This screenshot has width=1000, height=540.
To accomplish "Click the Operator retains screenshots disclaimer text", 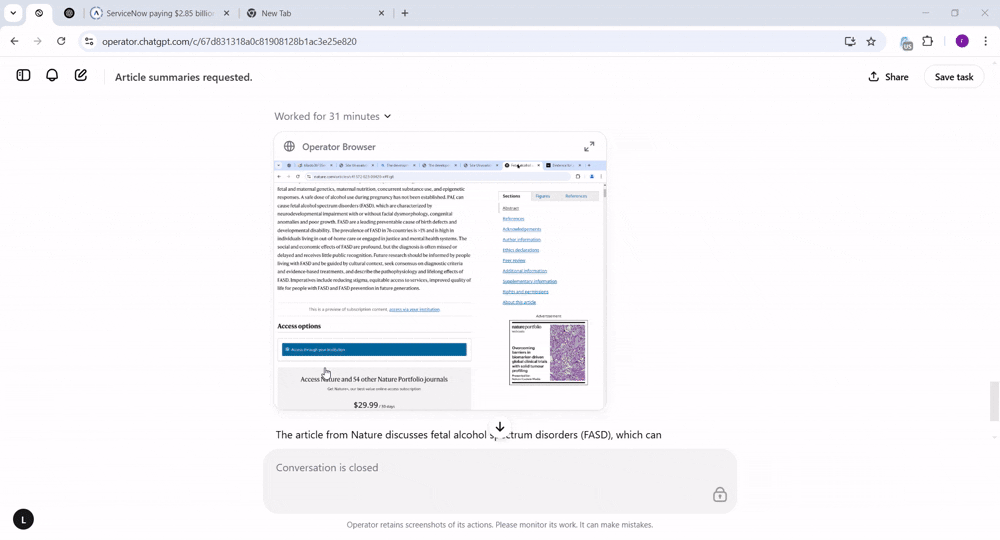I will coord(500,525).
